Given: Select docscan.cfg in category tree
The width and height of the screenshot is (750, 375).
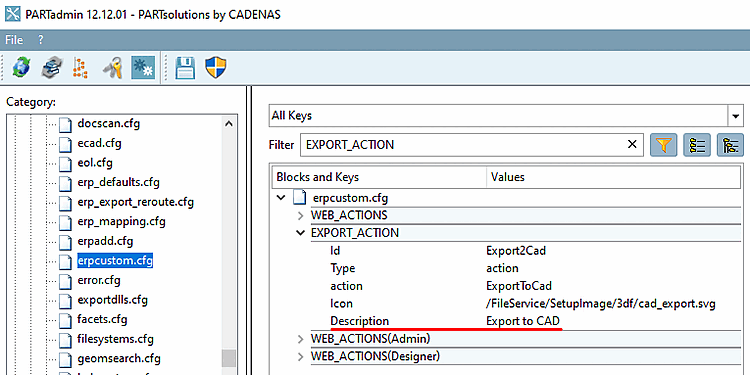Looking at the screenshot, I should point(109,124).
